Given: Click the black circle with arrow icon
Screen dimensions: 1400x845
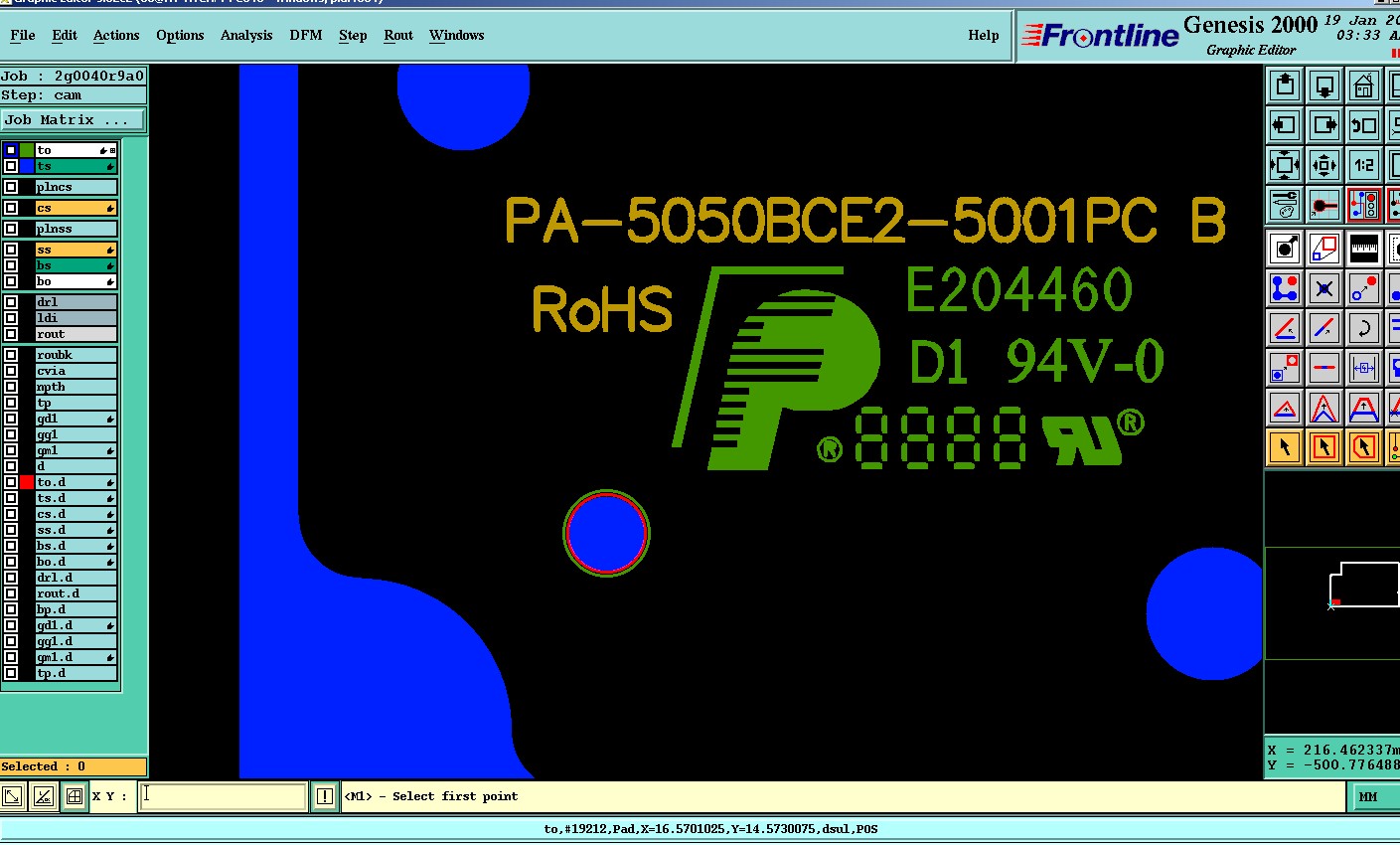Looking at the screenshot, I should coord(1285,248).
